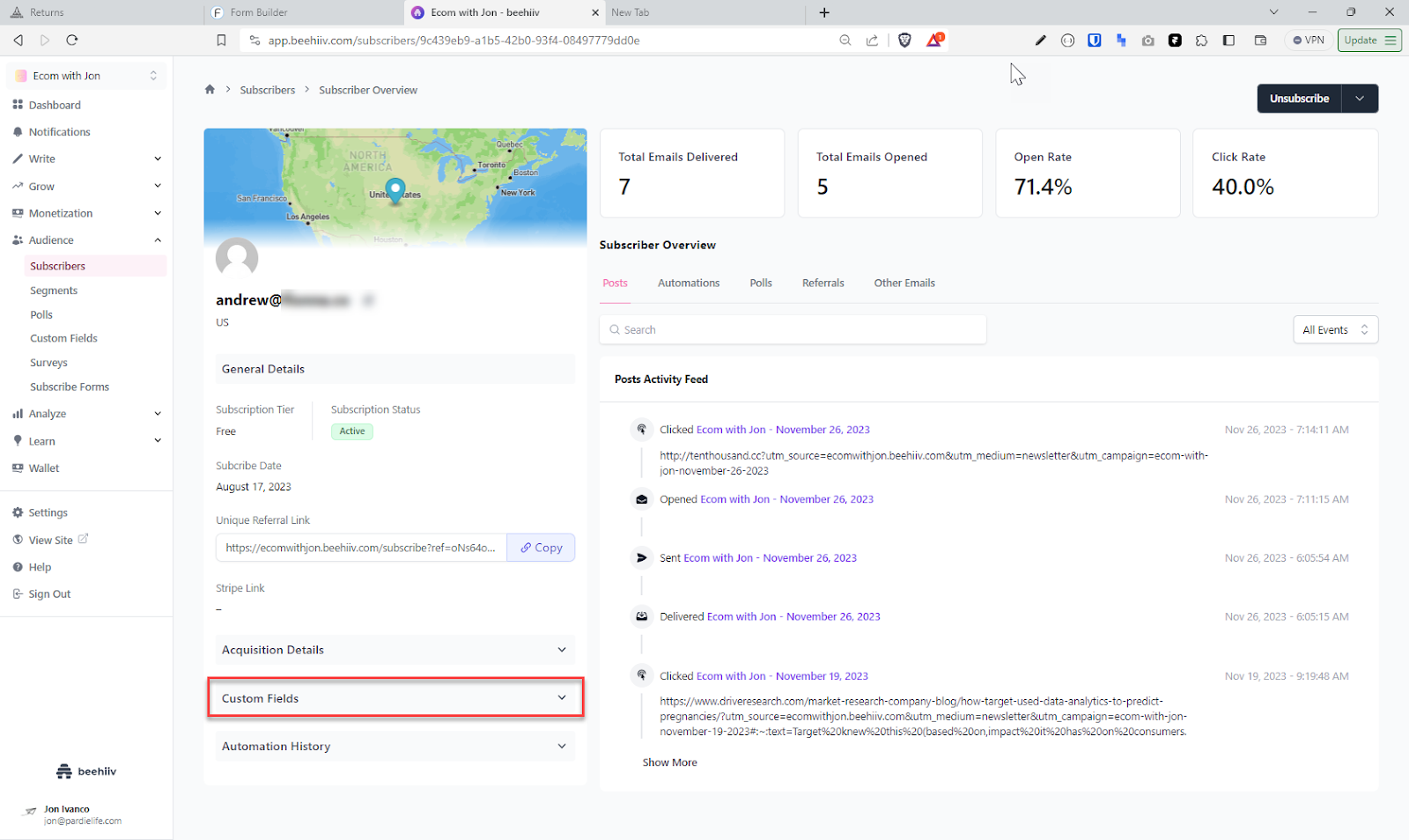
Task: Open Wallet in the sidebar
Action: pos(44,468)
